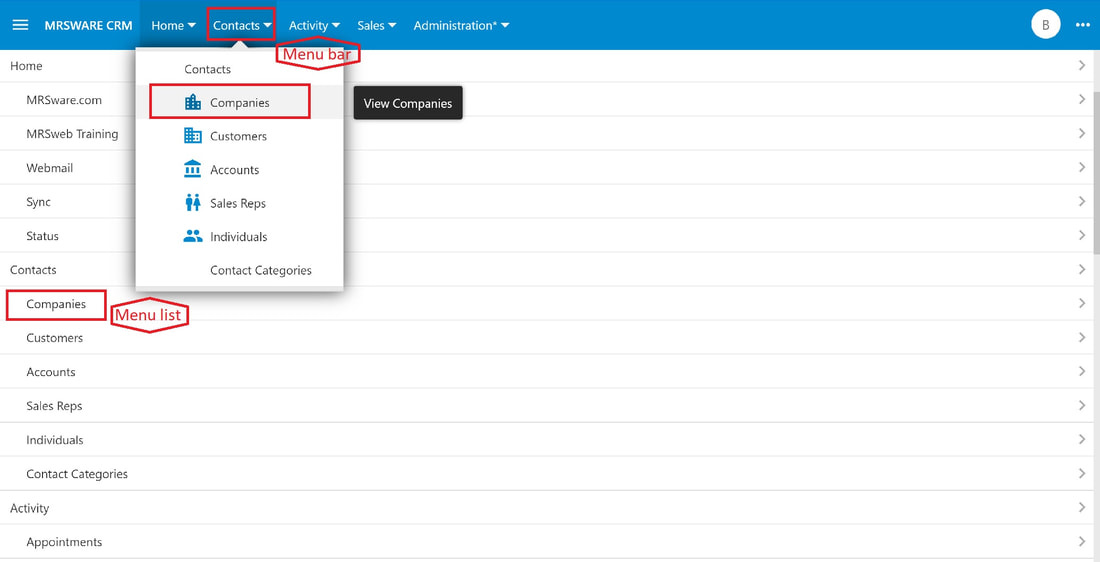Click the Contacts header in dropdown menu
Image resolution: width=1100 pixels, height=562 pixels.
pos(208,69)
